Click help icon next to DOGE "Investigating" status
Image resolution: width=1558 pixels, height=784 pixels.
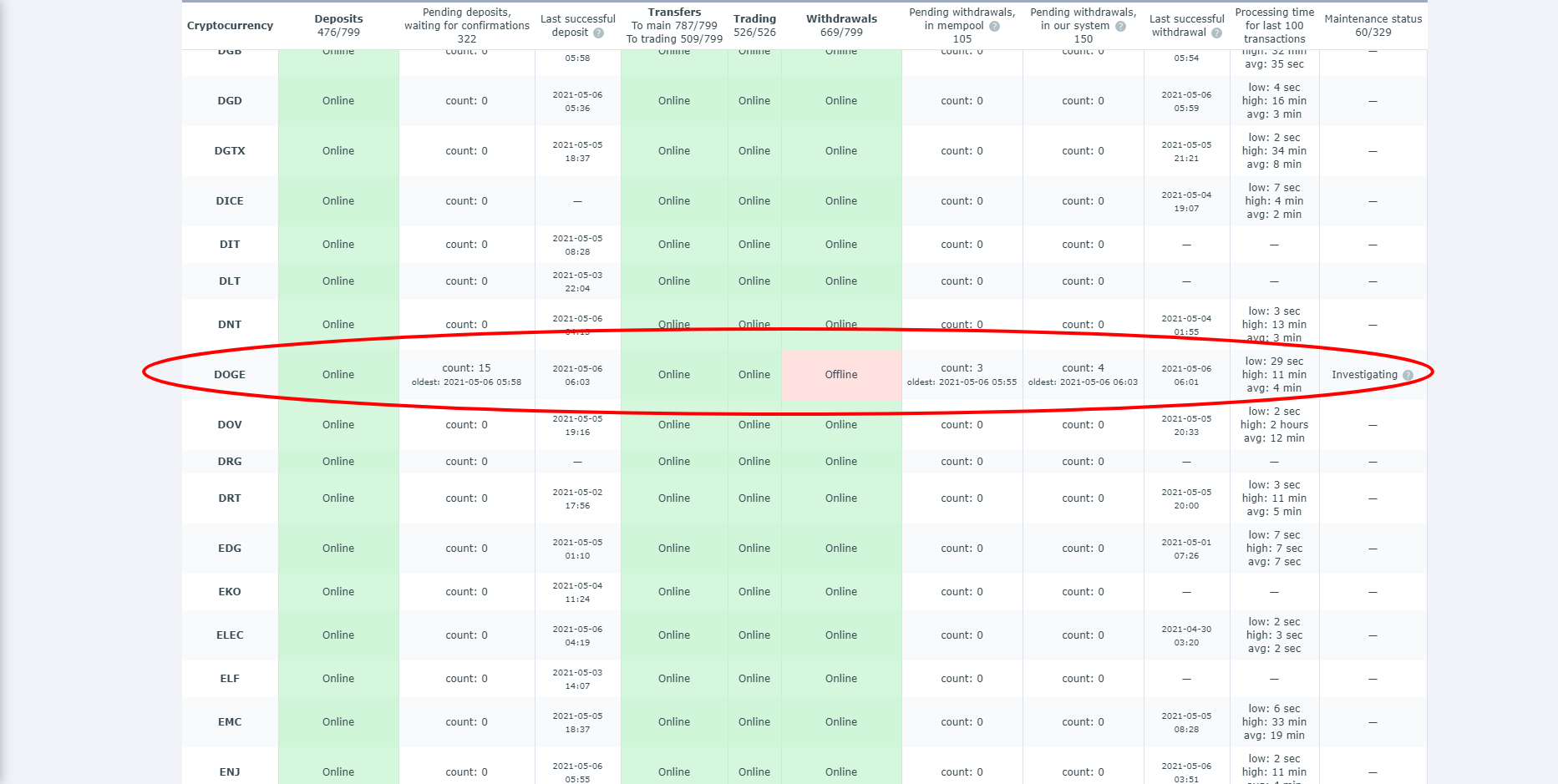tap(1408, 375)
